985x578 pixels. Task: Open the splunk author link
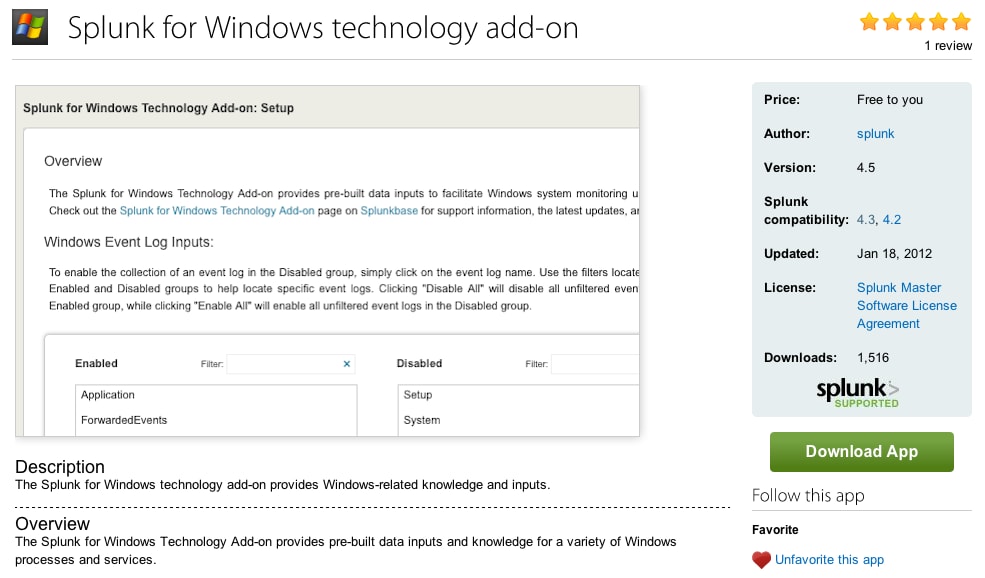coord(875,134)
